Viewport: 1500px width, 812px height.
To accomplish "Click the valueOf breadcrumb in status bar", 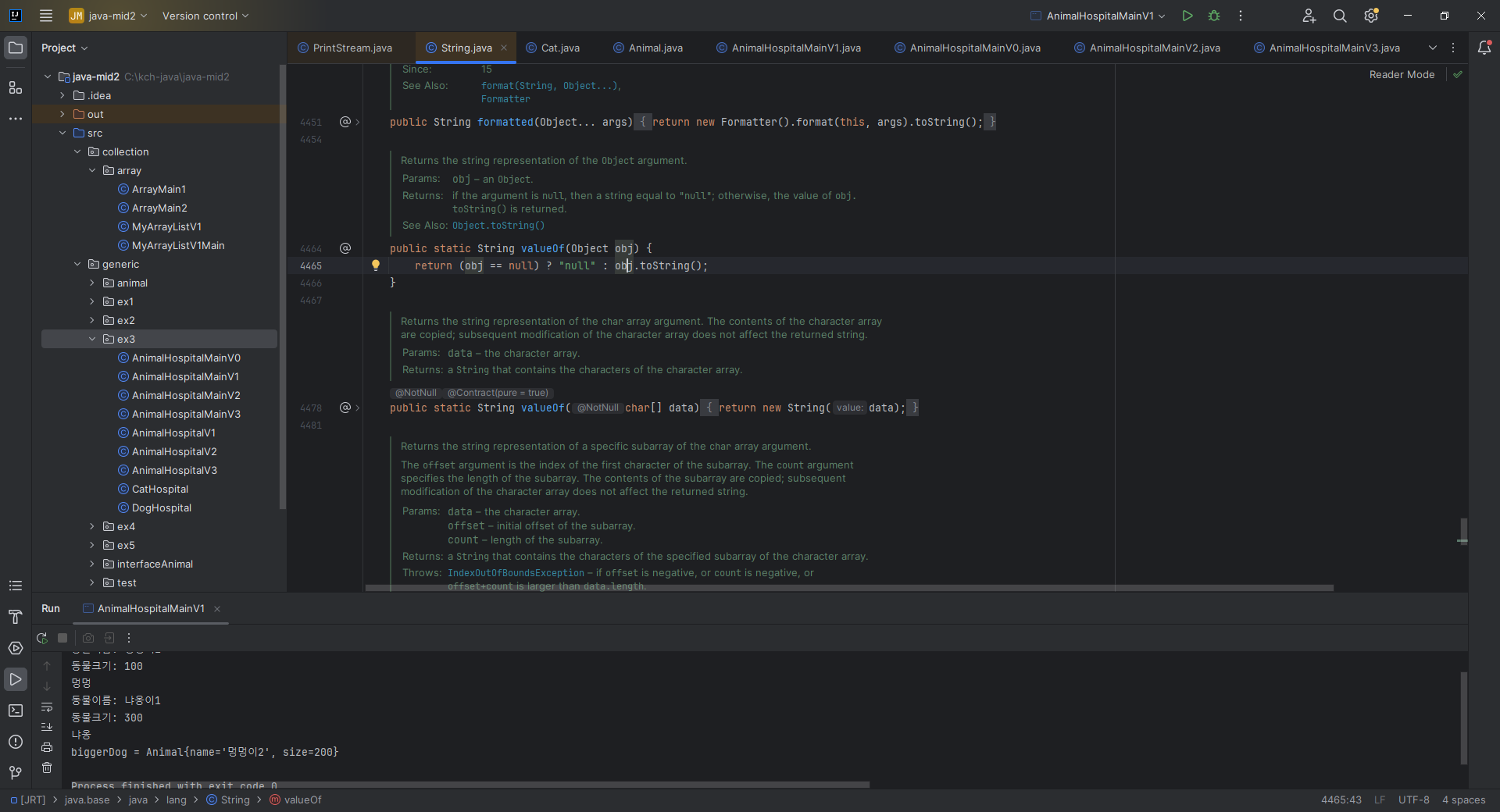I will [x=295, y=800].
